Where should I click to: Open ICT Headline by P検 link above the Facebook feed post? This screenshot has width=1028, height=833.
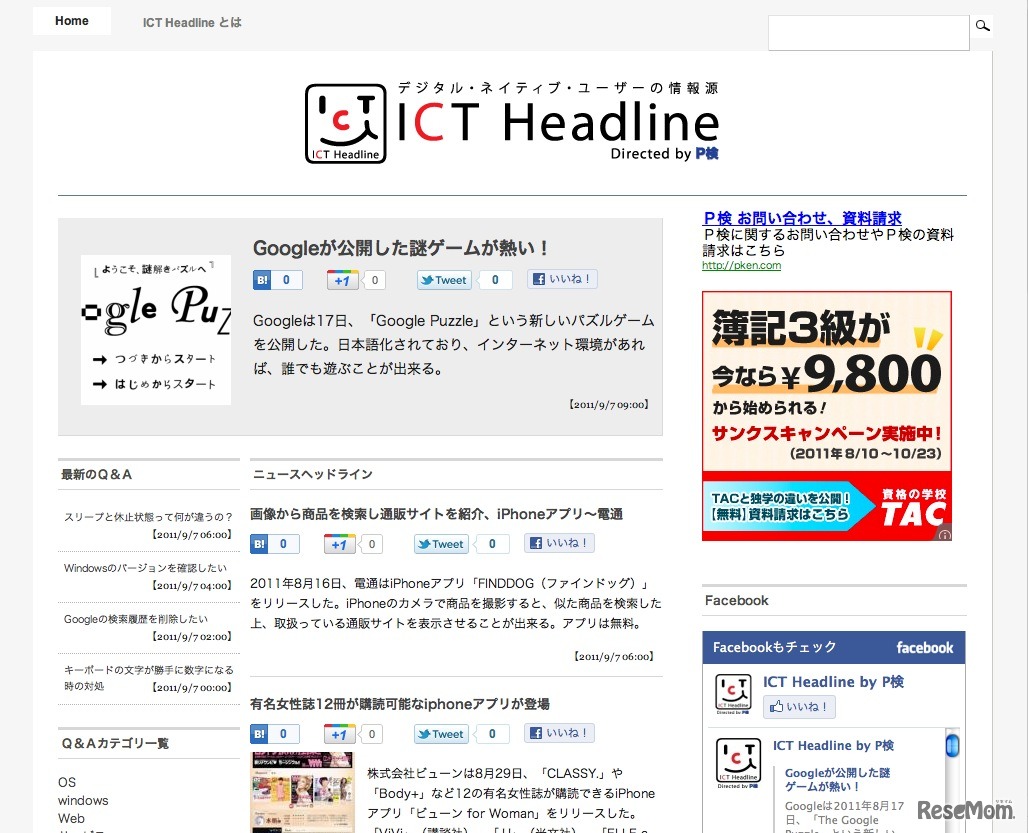point(833,745)
